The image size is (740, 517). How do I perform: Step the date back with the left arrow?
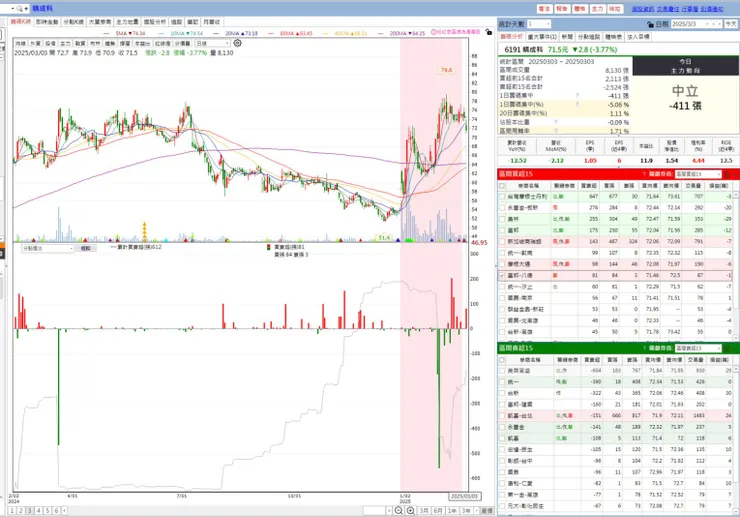tap(714, 24)
